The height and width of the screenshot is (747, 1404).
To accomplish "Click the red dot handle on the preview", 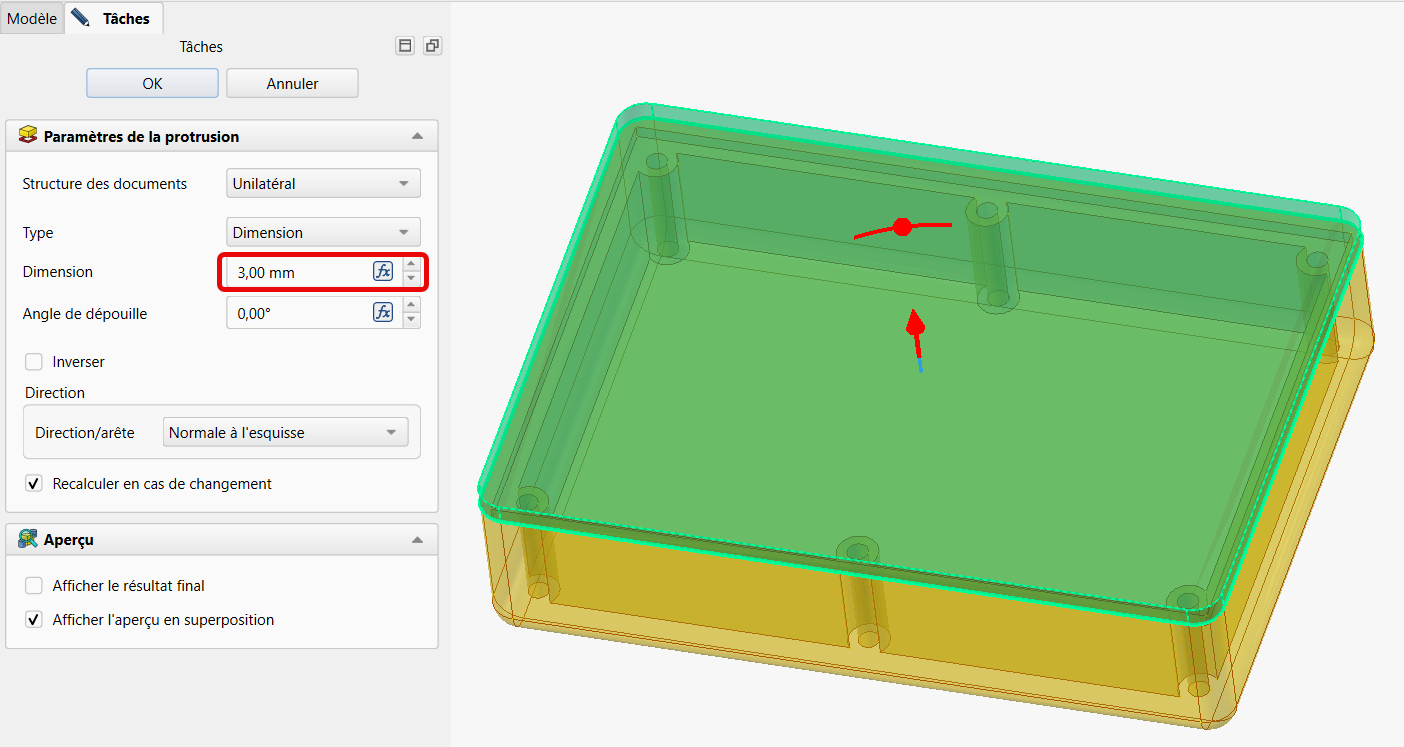I will point(902,227).
